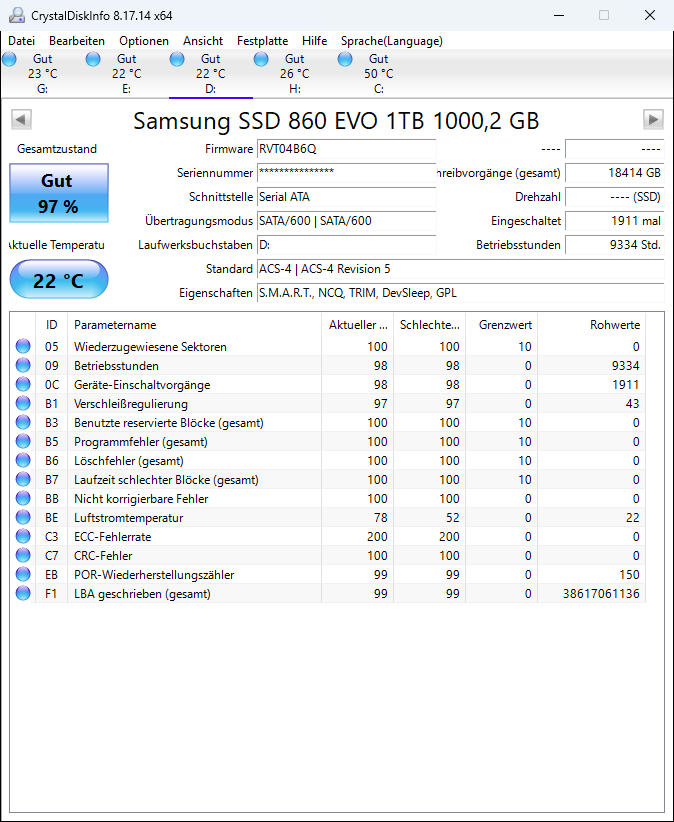
Task: Click the Eigenschaften field with S.M.A.R.T., NCQ
Action: [x=461, y=293]
